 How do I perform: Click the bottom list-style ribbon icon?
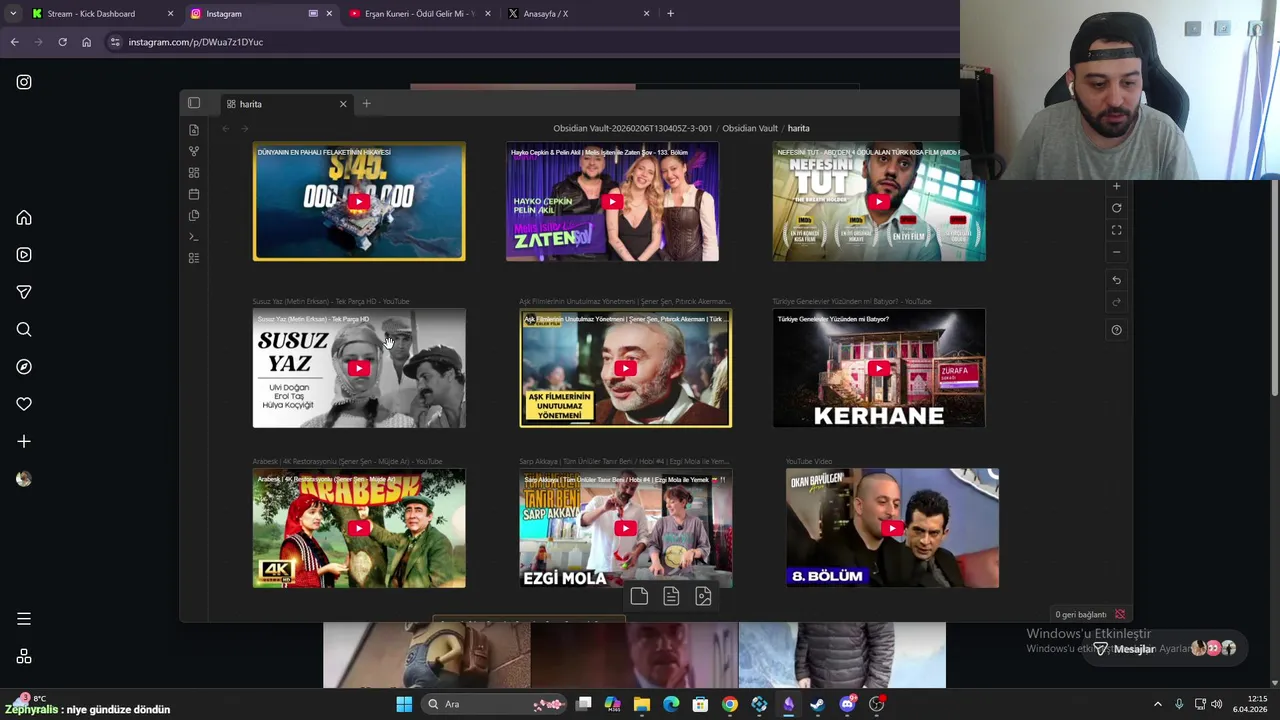[x=194, y=258]
